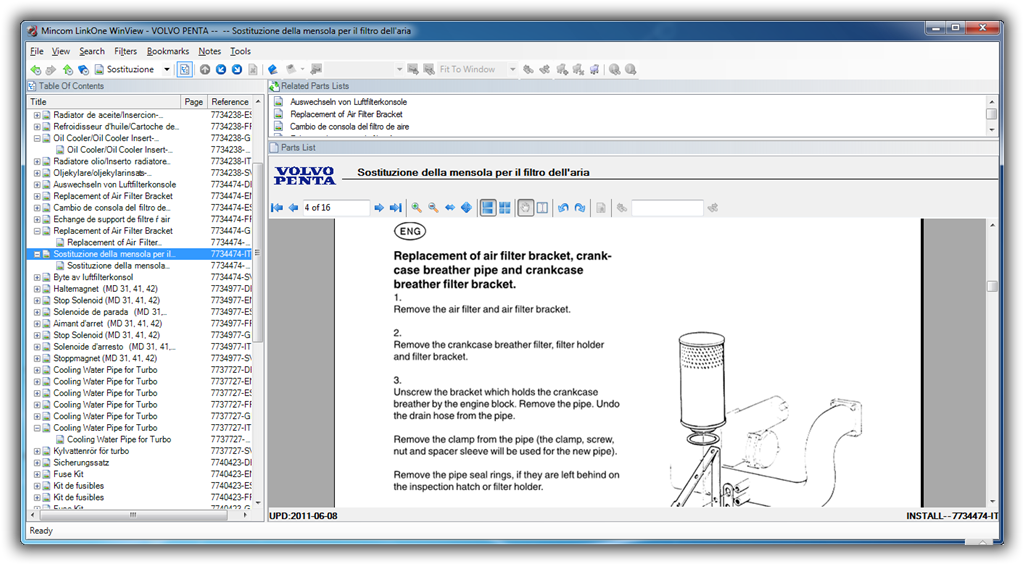Go to first page in viewer
This screenshot has height=565, width=1024.
(x=277, y=208)
